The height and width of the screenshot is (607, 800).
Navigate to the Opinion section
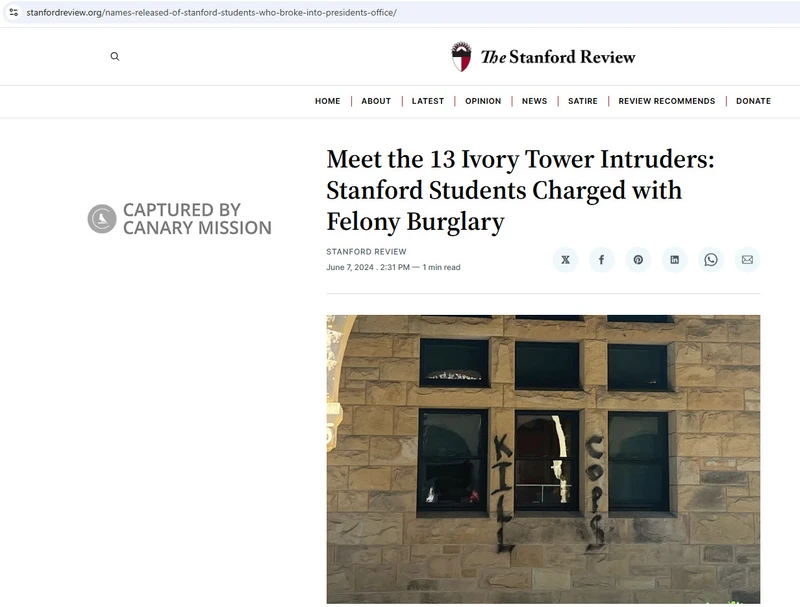pyautogui.click(x=483, y=101)
